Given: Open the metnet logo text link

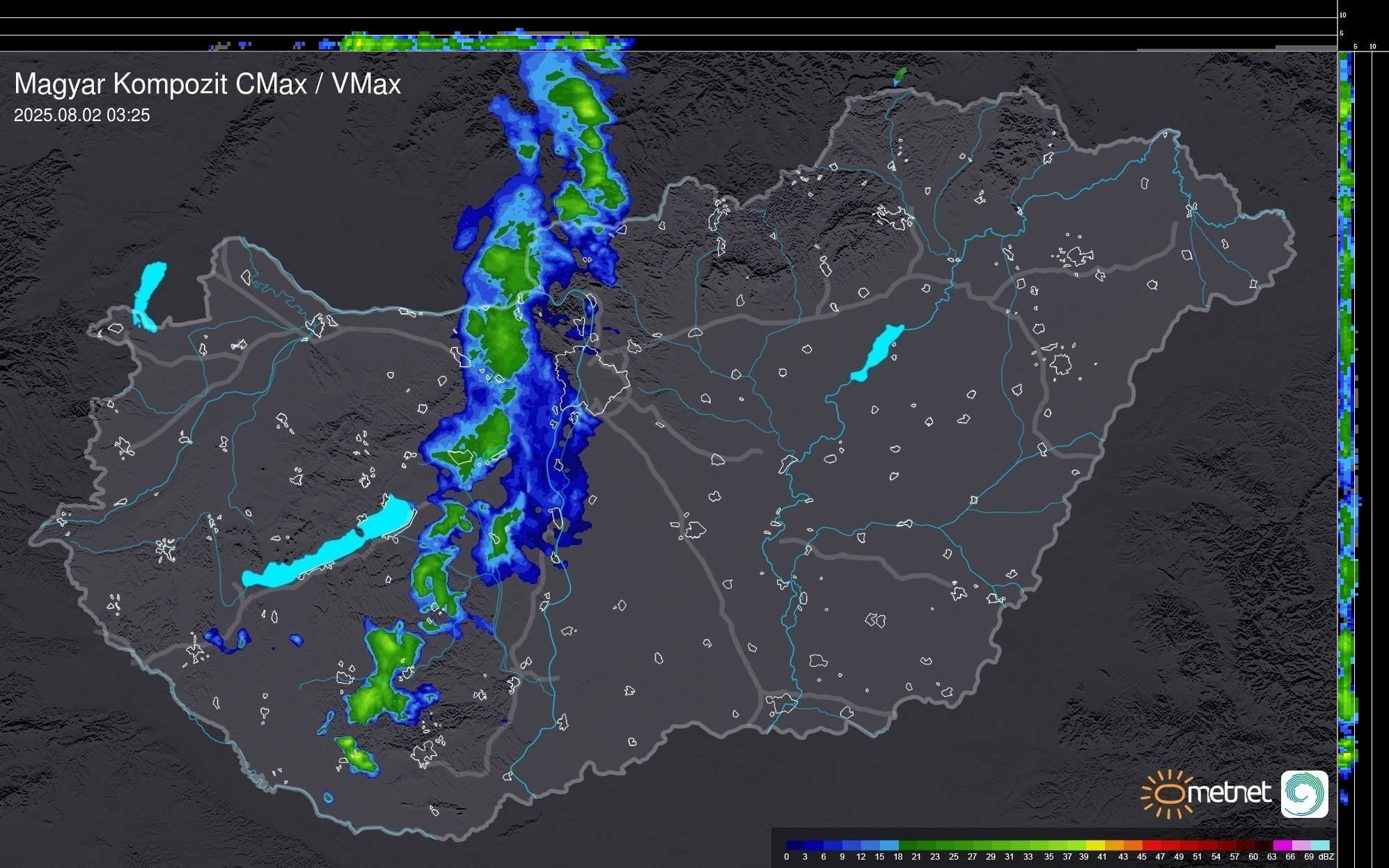Looking at the screenshot, I should pyautogui.click(x=1231, y=793).
